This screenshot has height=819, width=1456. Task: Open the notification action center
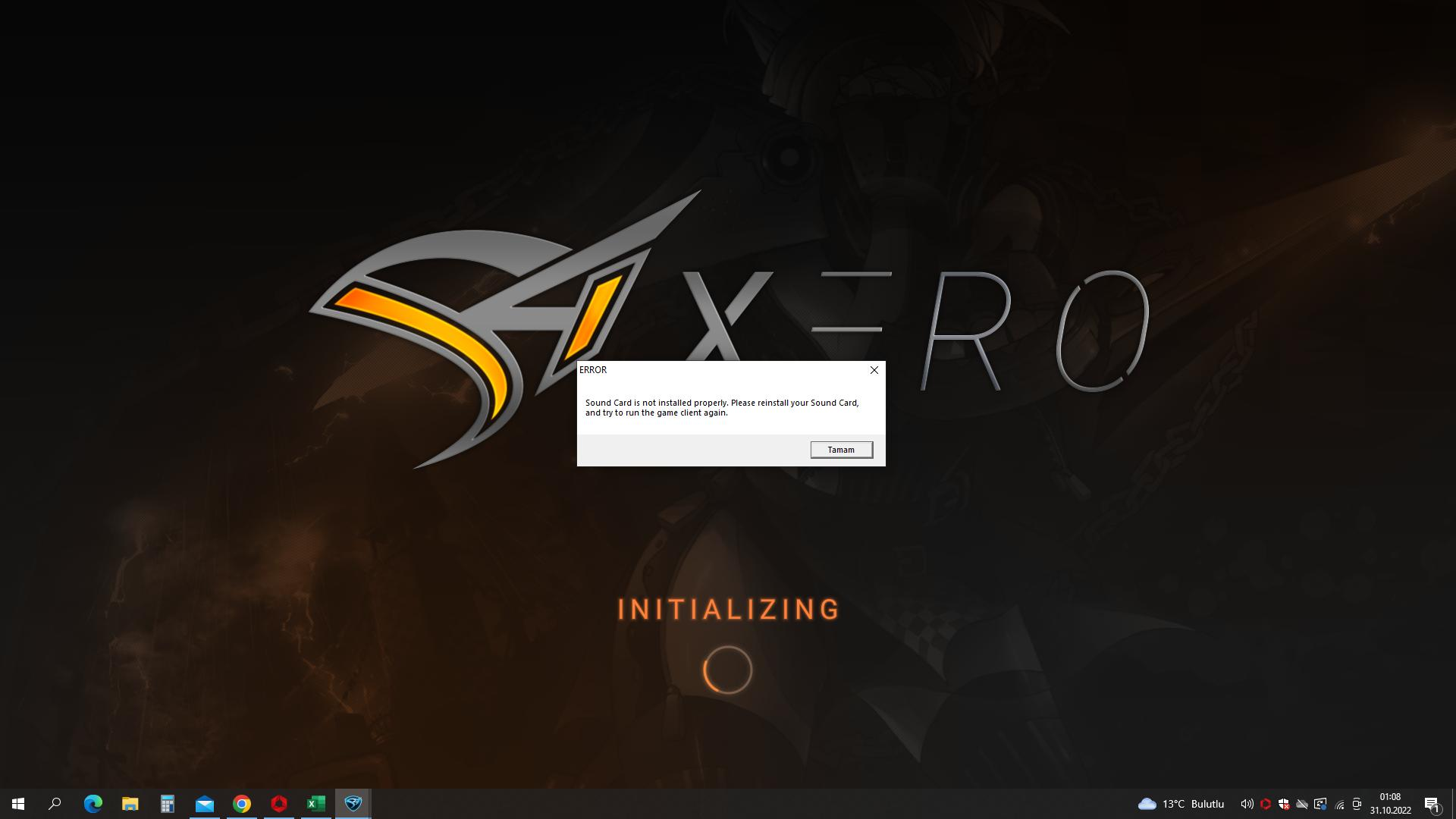(x=1432, y=804)
